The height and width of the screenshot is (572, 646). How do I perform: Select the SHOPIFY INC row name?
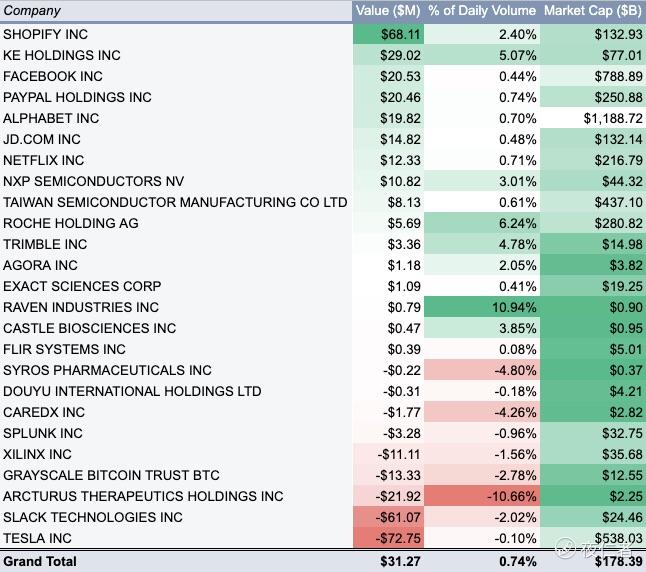45,34
